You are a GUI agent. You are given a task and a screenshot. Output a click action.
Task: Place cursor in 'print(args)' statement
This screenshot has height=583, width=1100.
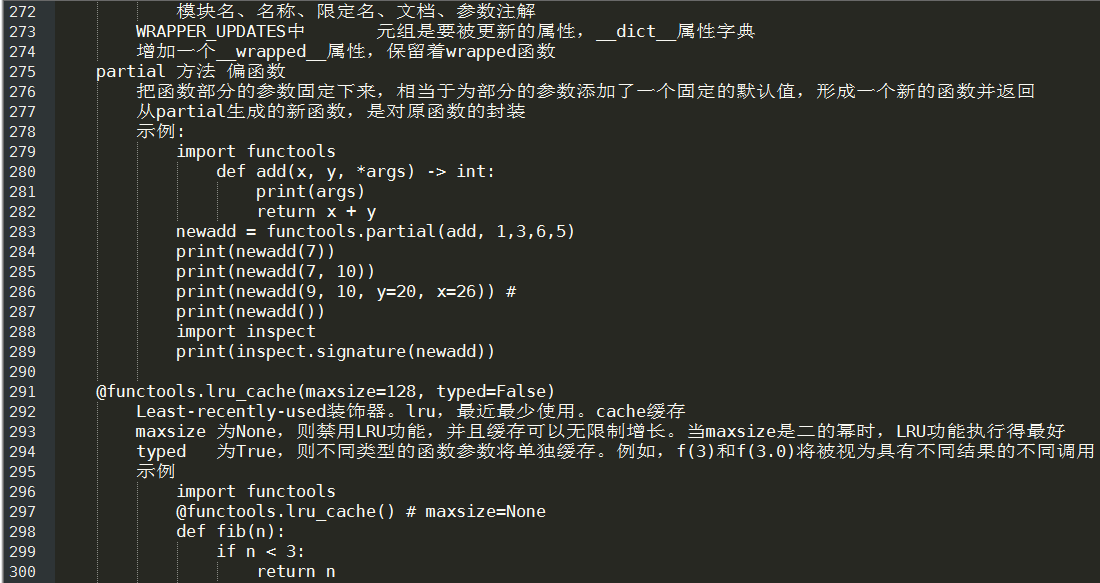(311, 192)
